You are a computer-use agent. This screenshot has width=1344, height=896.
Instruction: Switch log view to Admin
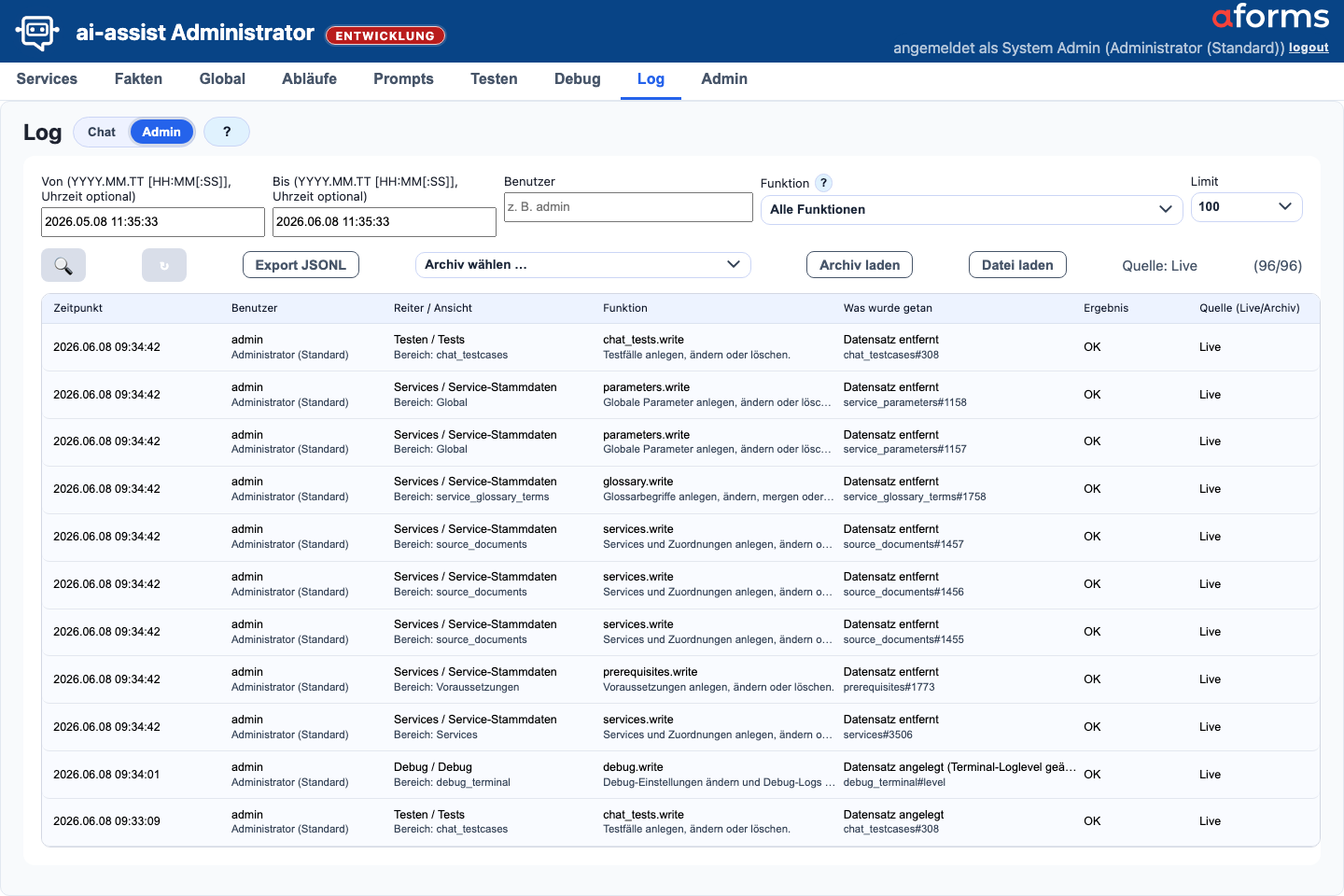coord(161,132)
